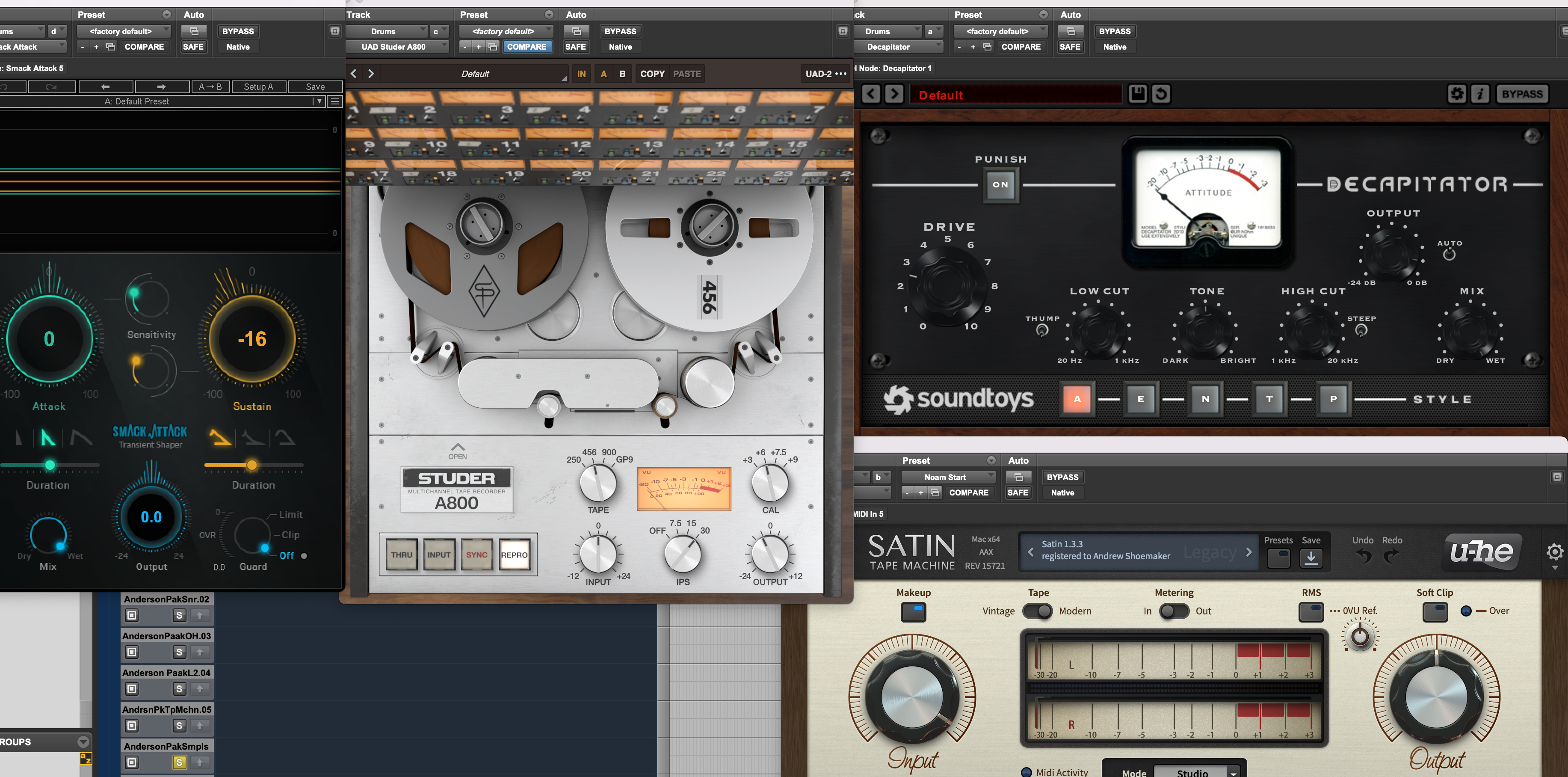
Task: Click Decapitator revert preset icon
Action: 1161,94
